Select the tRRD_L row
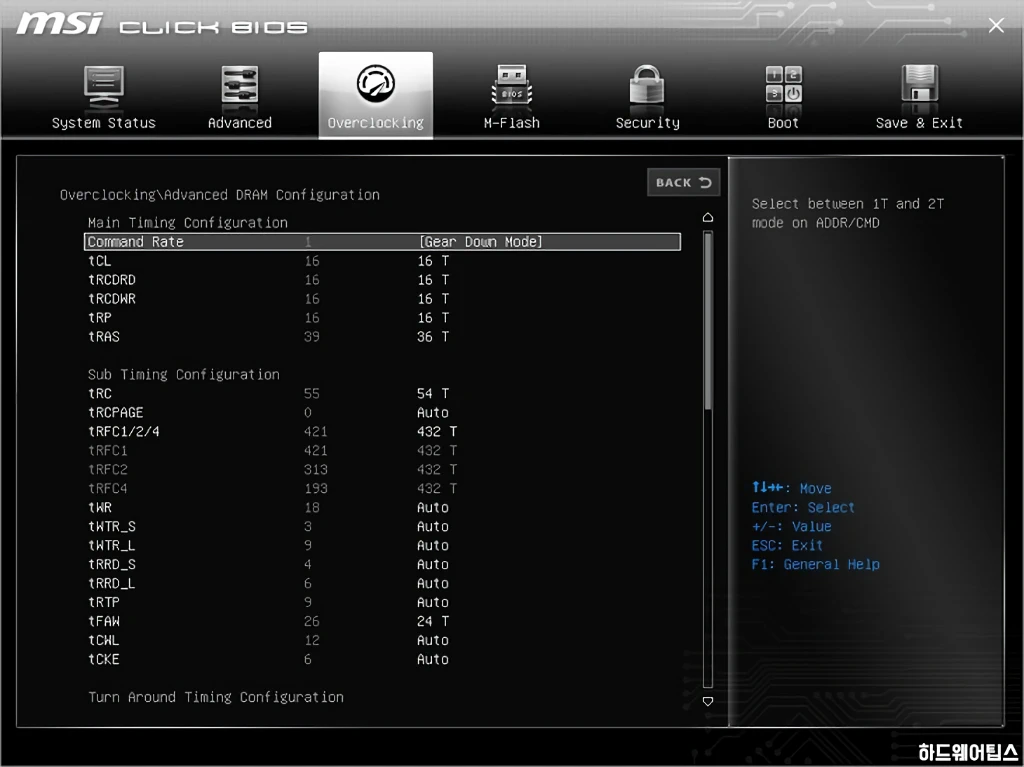Viewport: 1024px width, 767px height. [382, 583]
